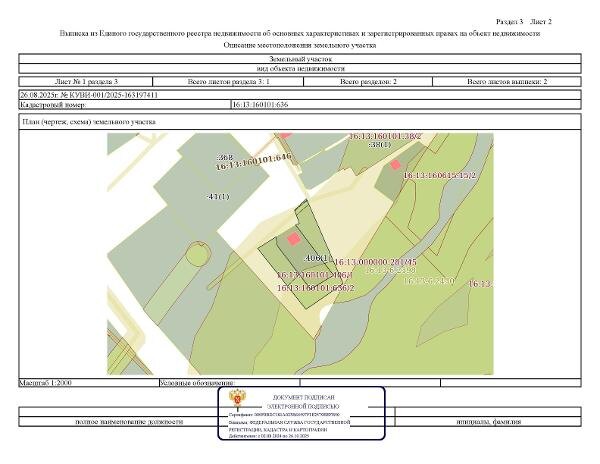Image resolution: width=600 pixels, height=464 pixels.
Task: Click the map label ':38(1)'
Action: pyautogui.click(x=380, y=145)
